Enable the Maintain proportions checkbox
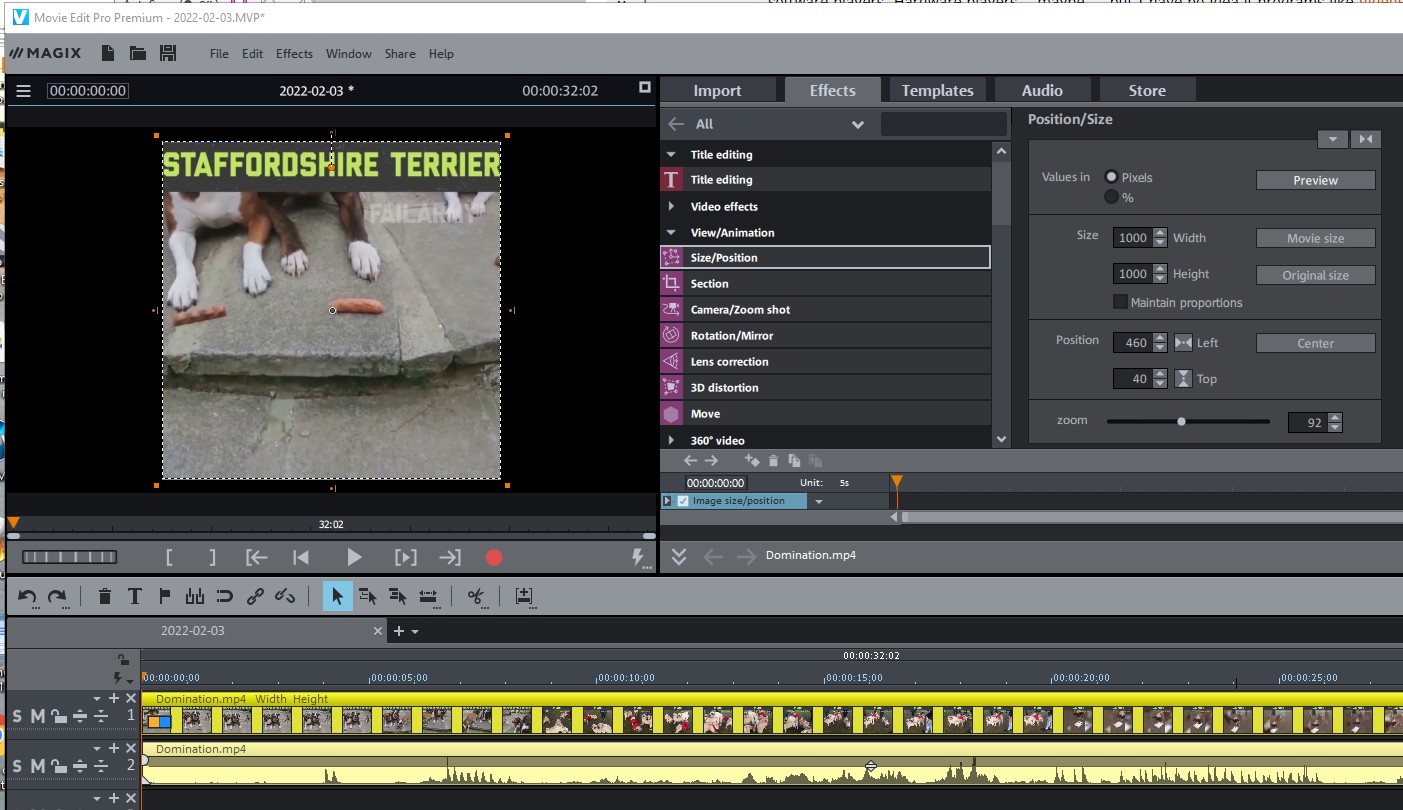The image size is (1403, 810). 1120,302
